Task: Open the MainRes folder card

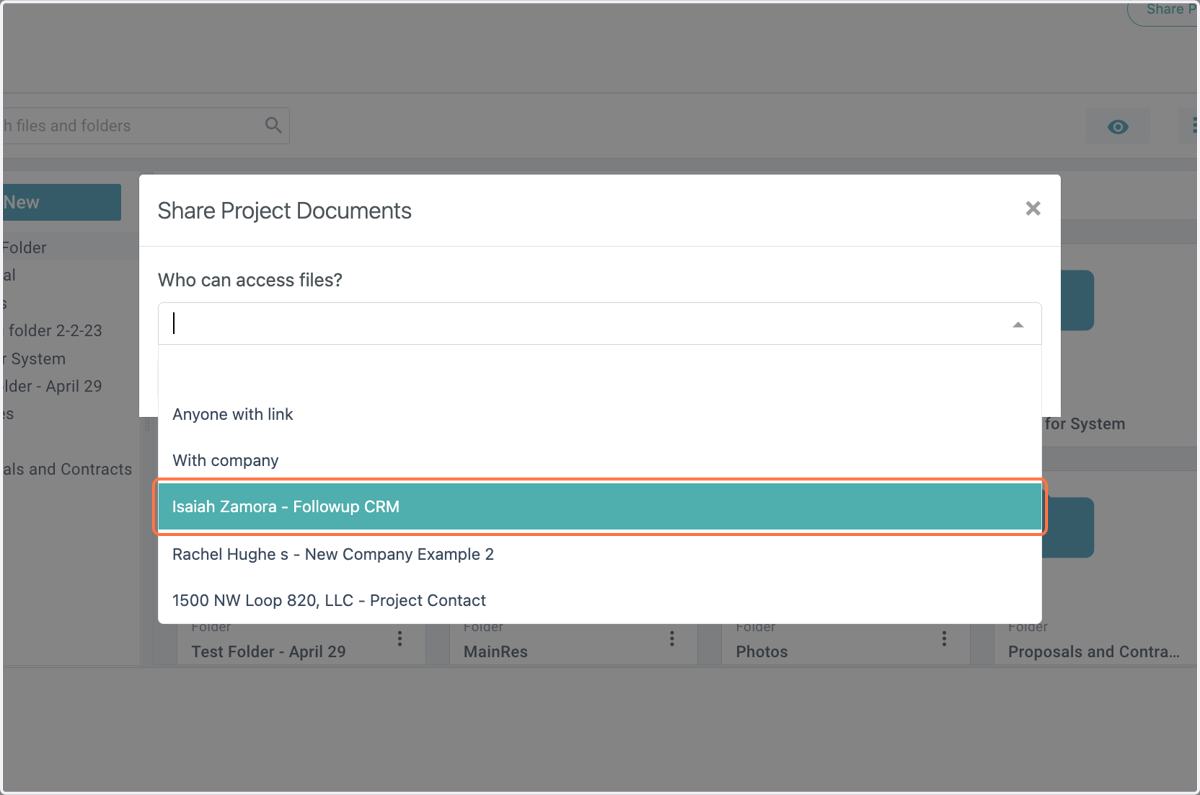Action: [495, 651]
